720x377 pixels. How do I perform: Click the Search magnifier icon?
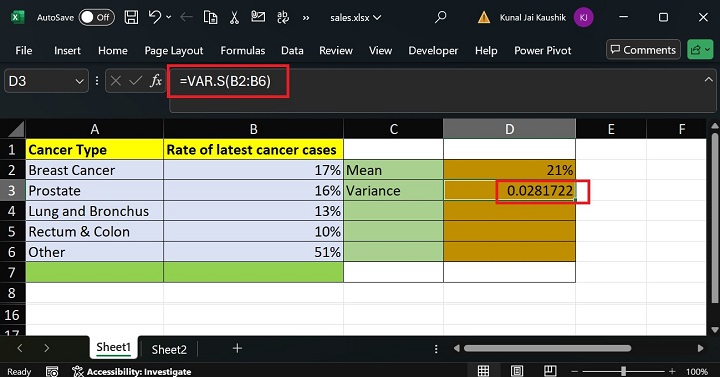point(440,17)
